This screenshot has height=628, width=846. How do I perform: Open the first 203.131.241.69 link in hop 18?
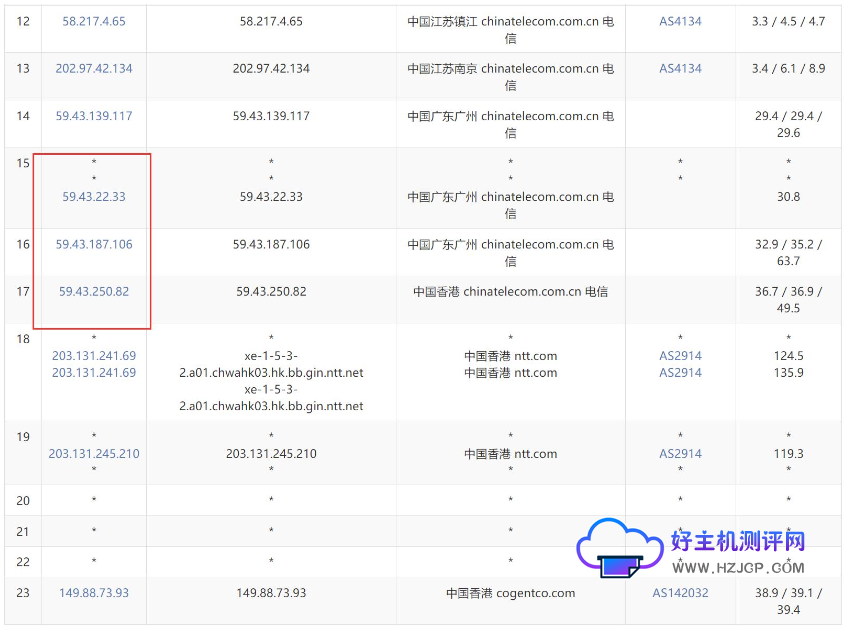tap(94, 356)
